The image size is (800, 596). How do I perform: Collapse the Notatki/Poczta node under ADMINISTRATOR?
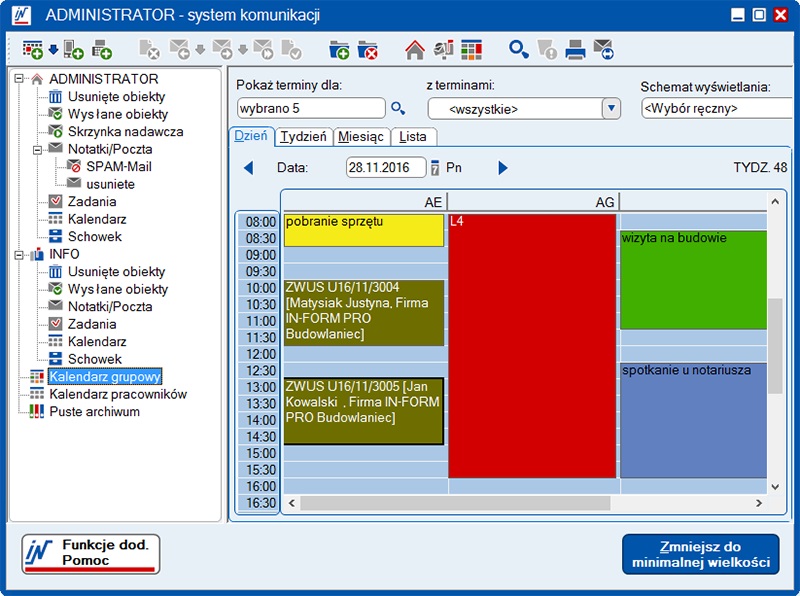tap(37, 150)
